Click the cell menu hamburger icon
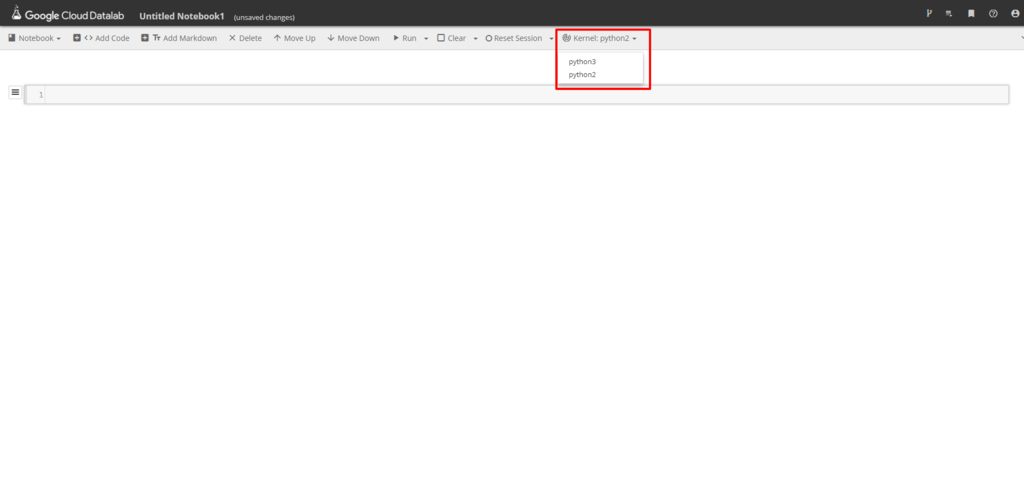The height and width of the screenshot is (502, 1024). 15,93
